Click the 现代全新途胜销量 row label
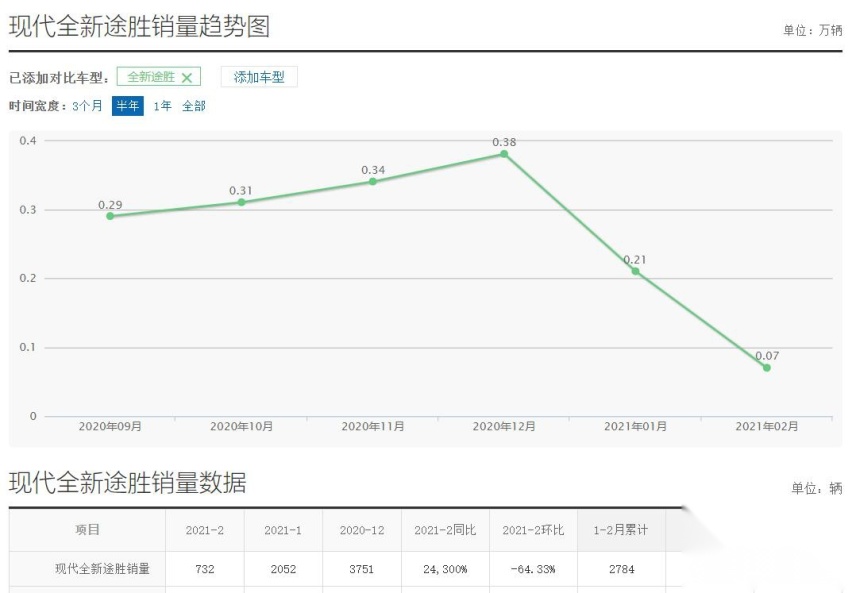The image size is (852, 593). click(x=102, y=569)
